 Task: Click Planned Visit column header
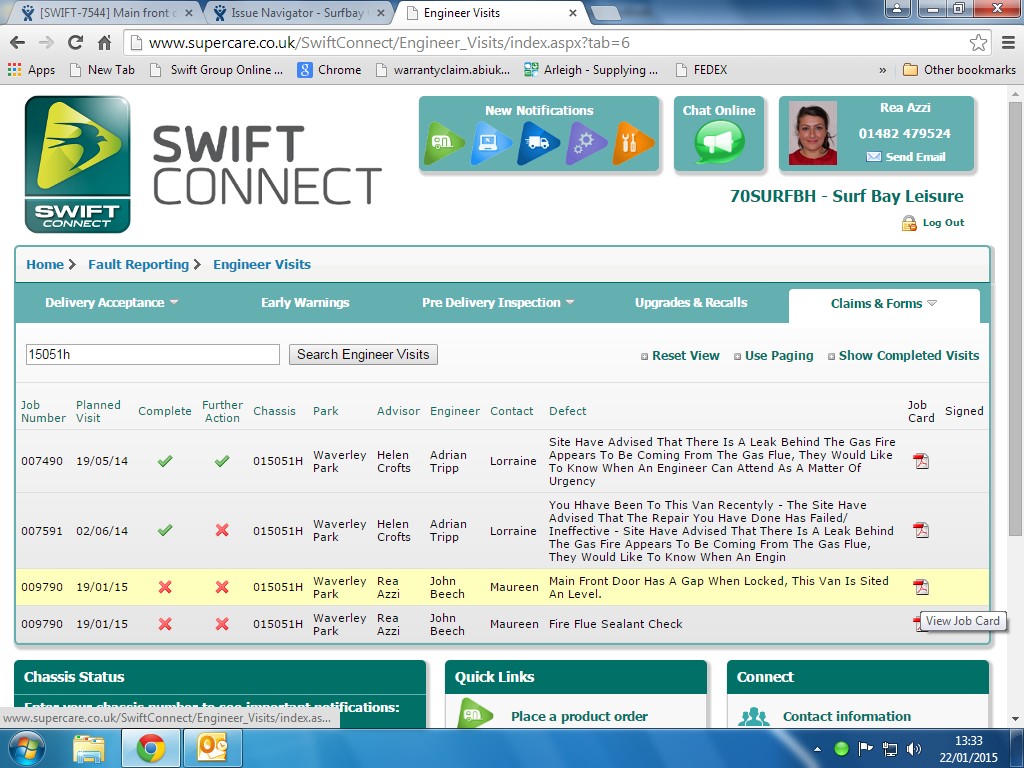pyautogui.click(x=98, y=411)
